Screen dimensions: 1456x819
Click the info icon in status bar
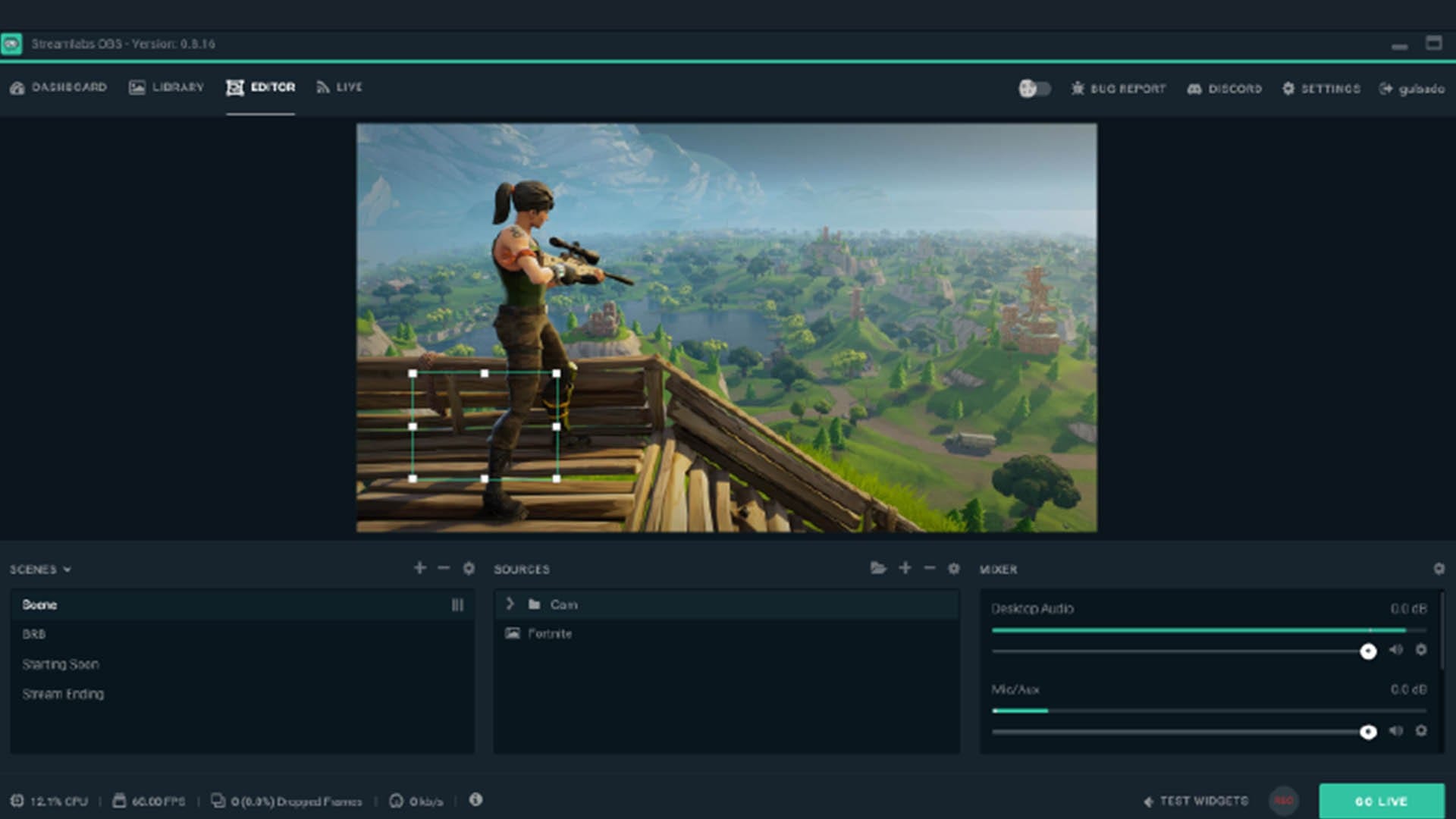pyautogui.click(x=475, y=799)
